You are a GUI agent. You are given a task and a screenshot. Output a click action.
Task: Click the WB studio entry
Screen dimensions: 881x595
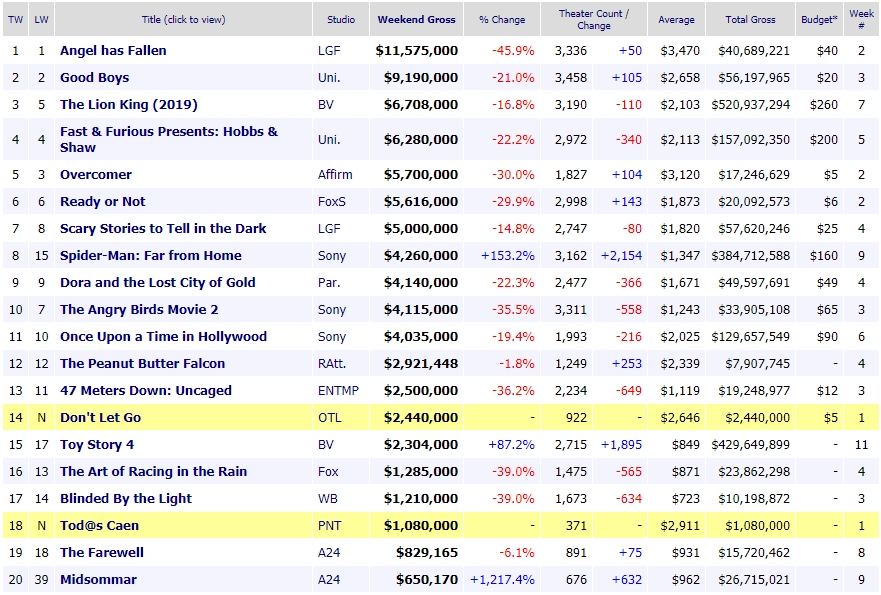[327, 498]
